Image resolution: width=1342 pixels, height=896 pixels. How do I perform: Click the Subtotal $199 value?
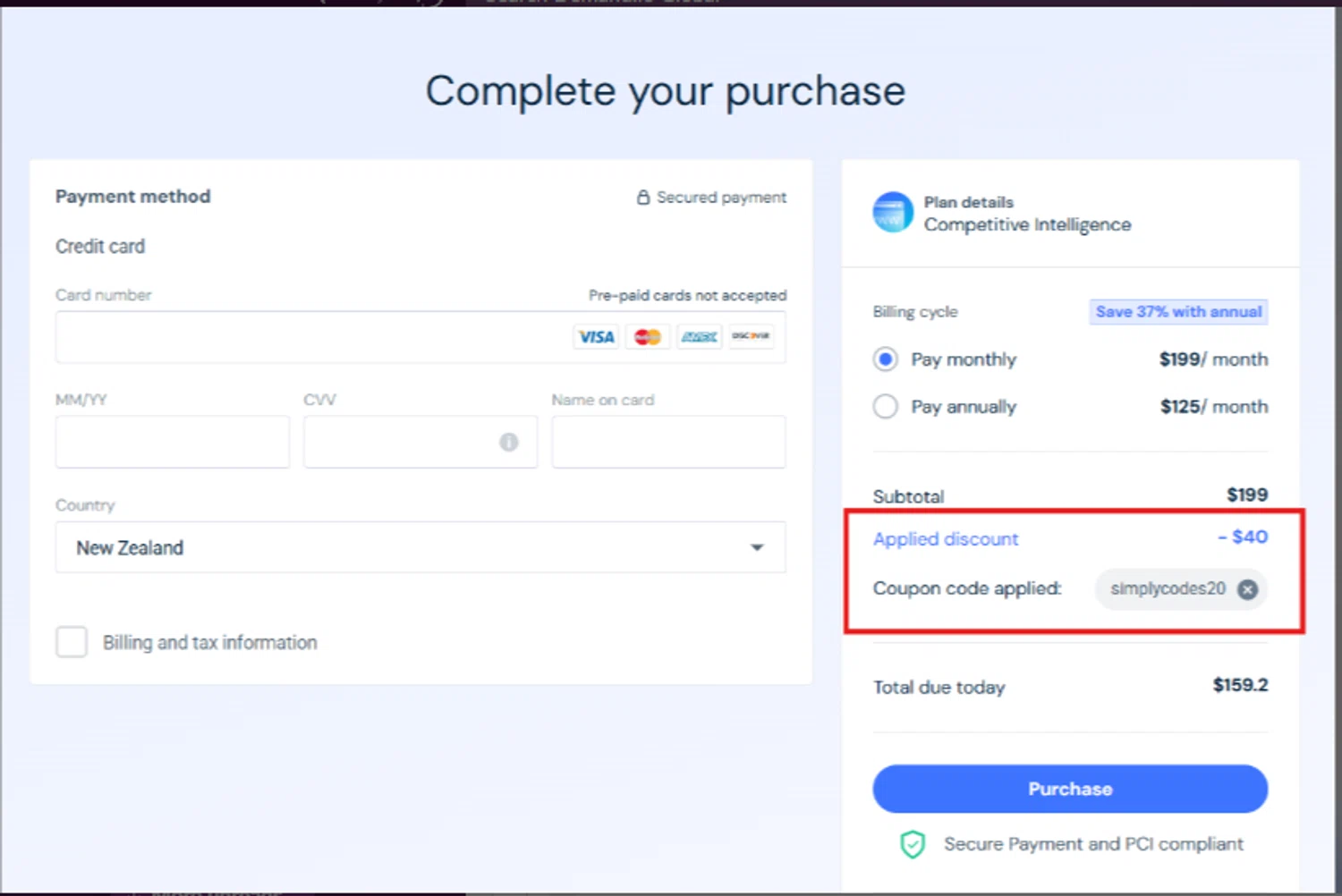point(1247,494)
